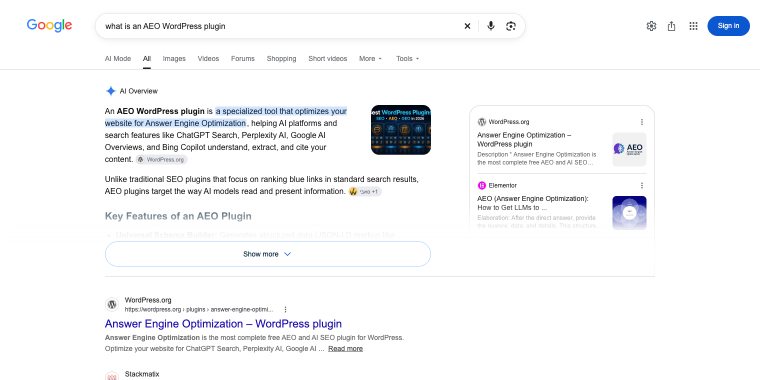Focus the search query input field

280,26
